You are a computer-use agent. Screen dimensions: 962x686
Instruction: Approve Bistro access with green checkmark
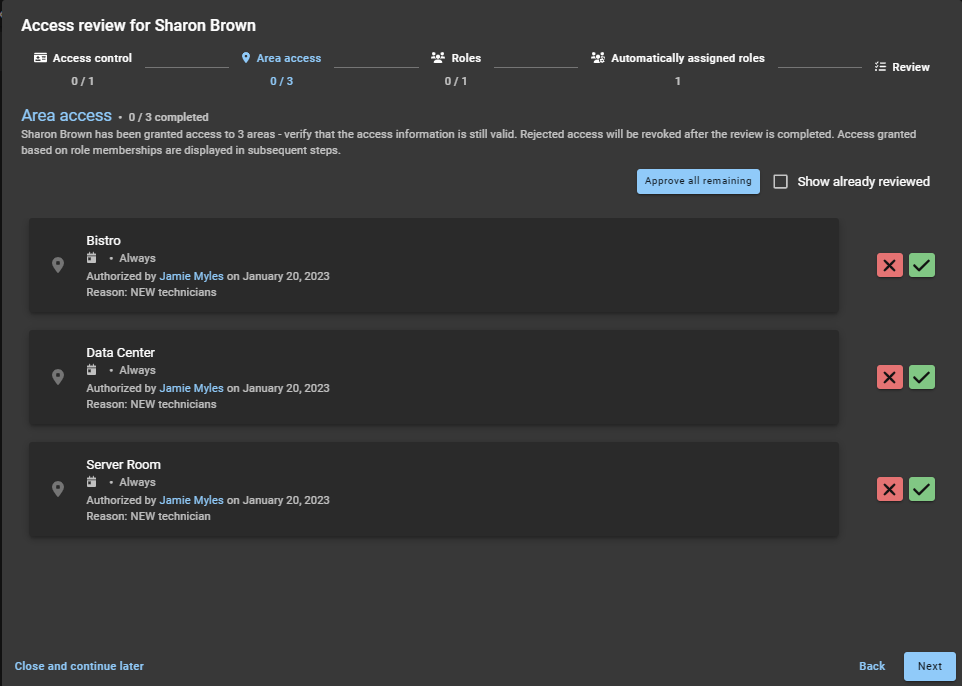(922, 265)
